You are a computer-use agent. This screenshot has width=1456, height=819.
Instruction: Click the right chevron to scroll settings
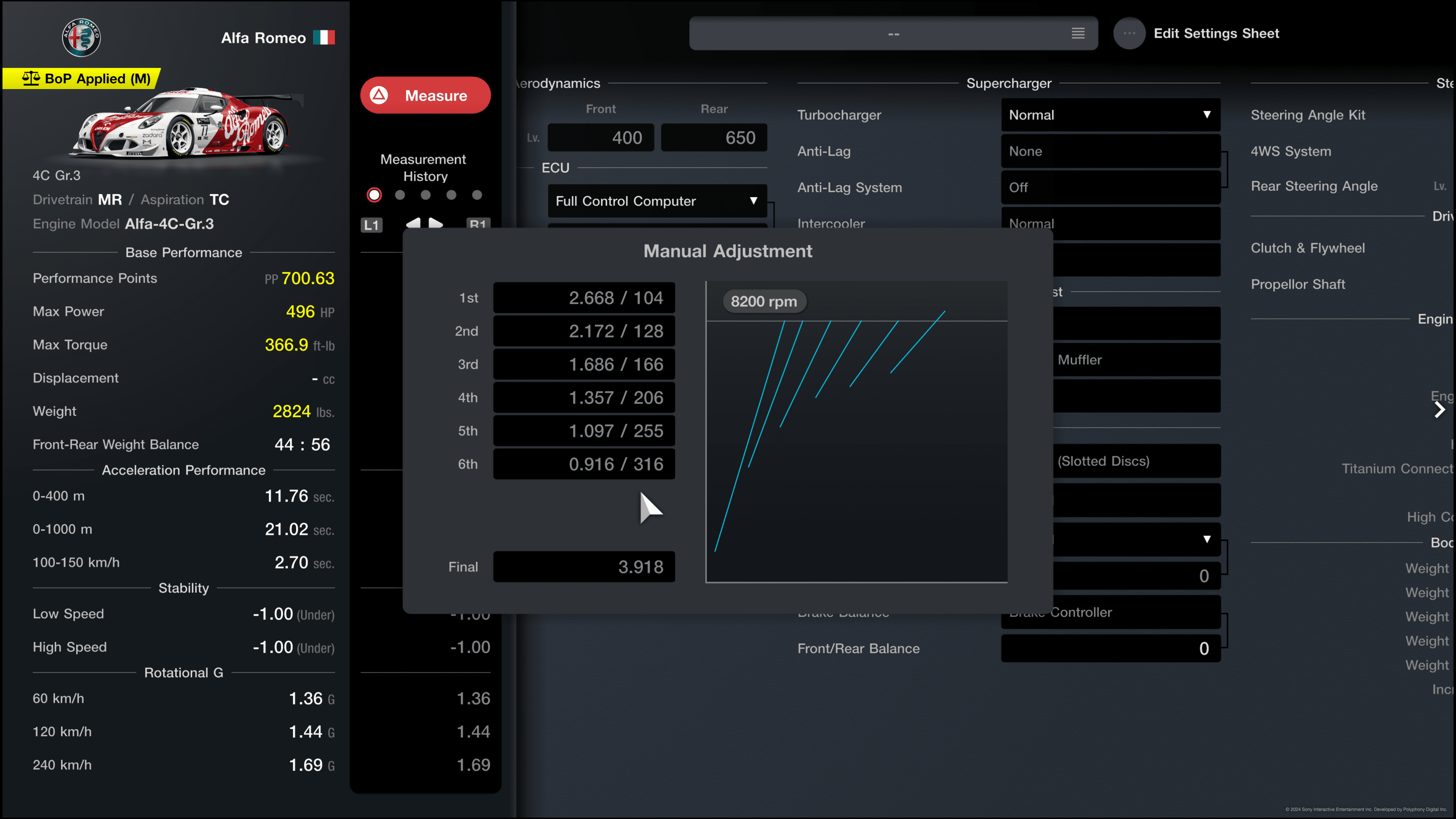pyautogui.click(x=1440, y=410)
